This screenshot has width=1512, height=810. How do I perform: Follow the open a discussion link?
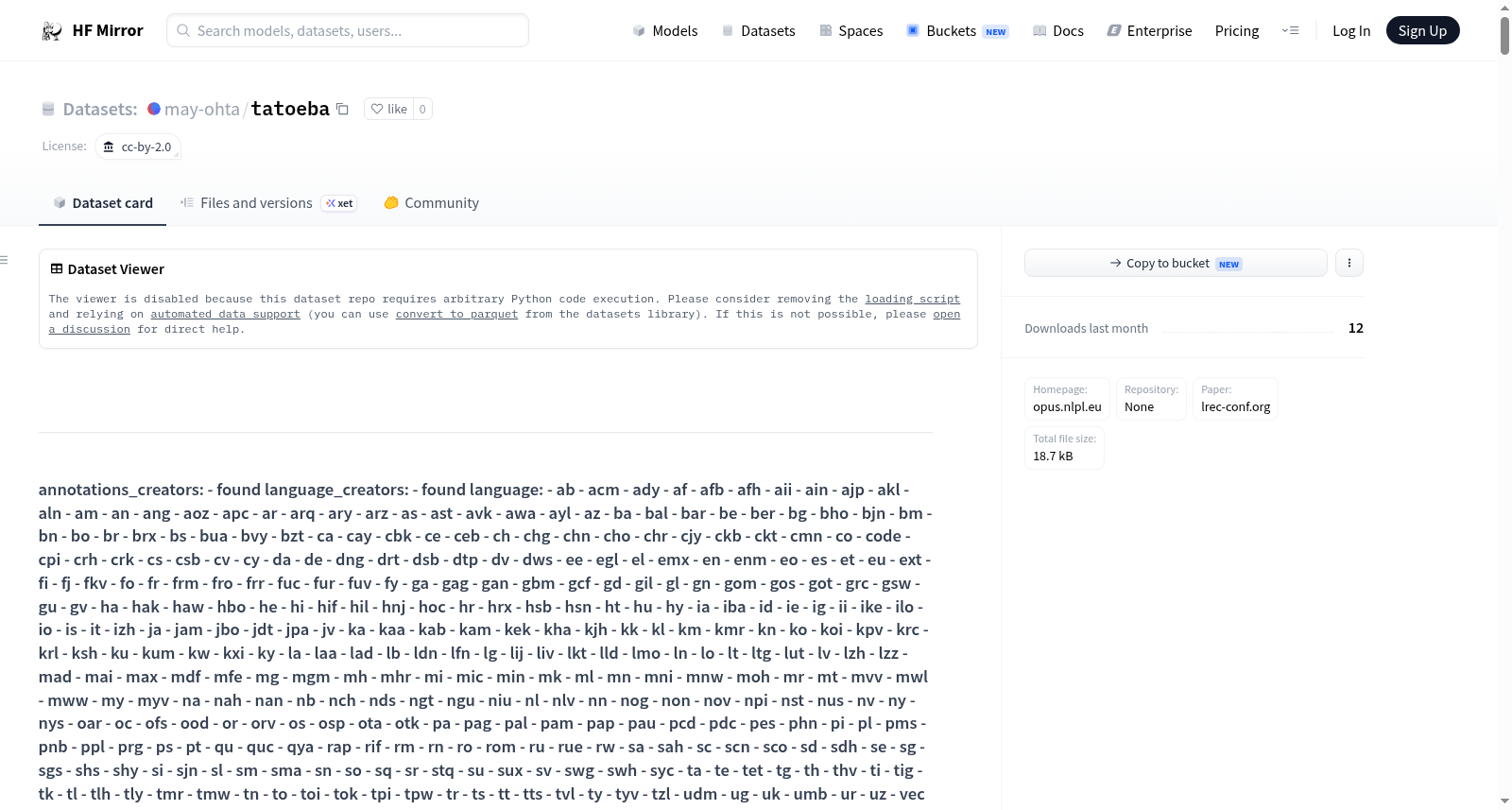(946, 314)
